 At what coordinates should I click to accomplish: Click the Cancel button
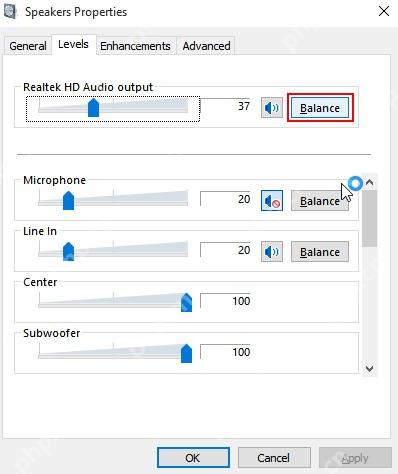(x=274, y=458)
